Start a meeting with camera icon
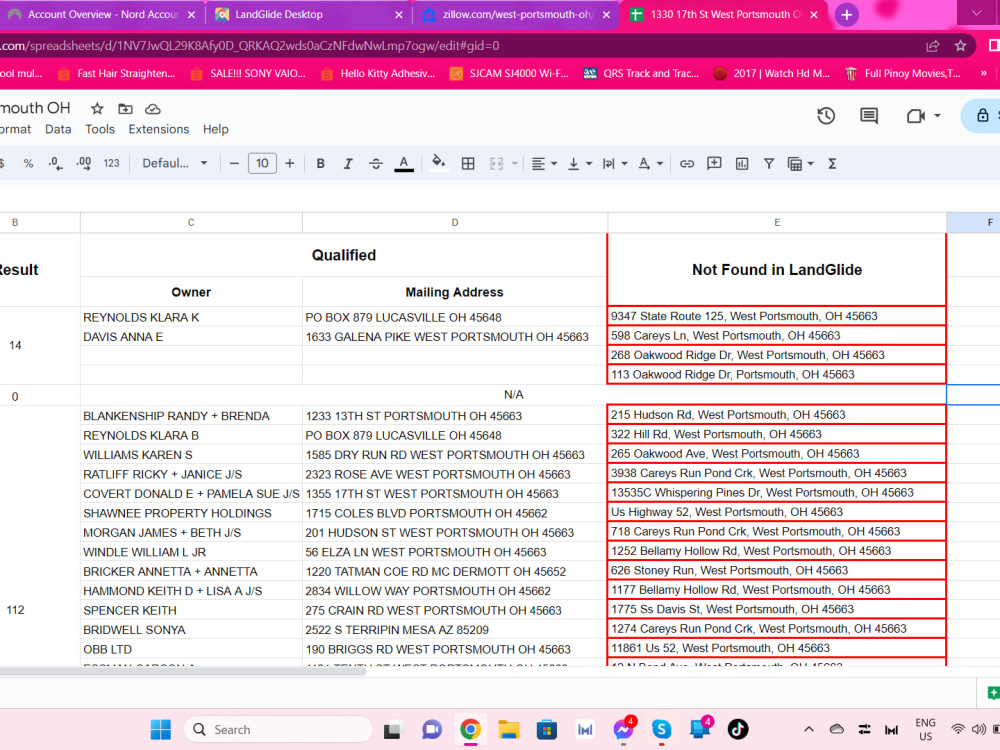The width and height of the screenshot is (1000, 750). [915, 115]
